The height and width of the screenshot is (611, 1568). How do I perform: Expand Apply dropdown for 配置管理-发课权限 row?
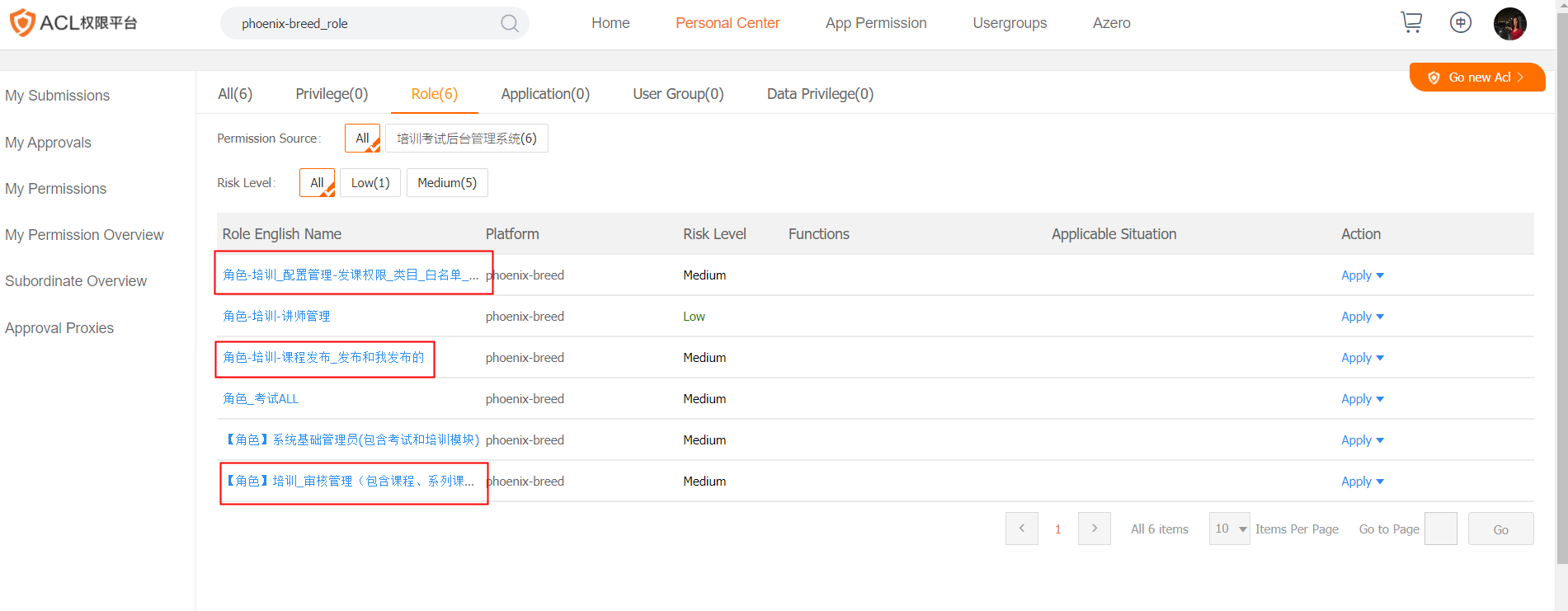point(1363,275)
